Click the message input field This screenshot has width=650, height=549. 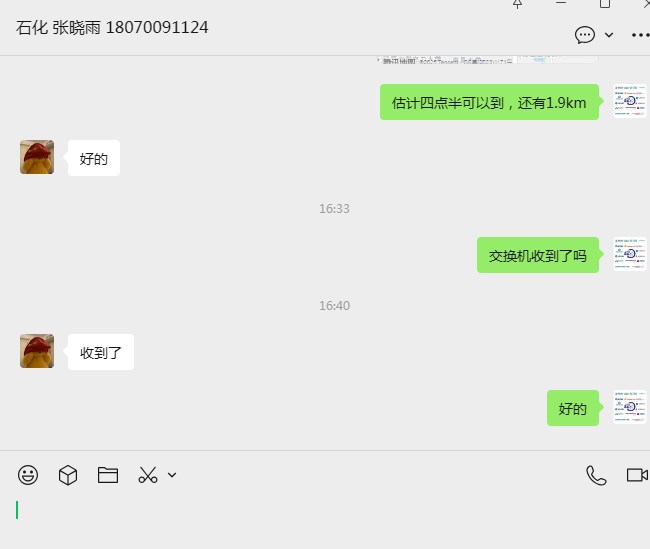(325, 520)
